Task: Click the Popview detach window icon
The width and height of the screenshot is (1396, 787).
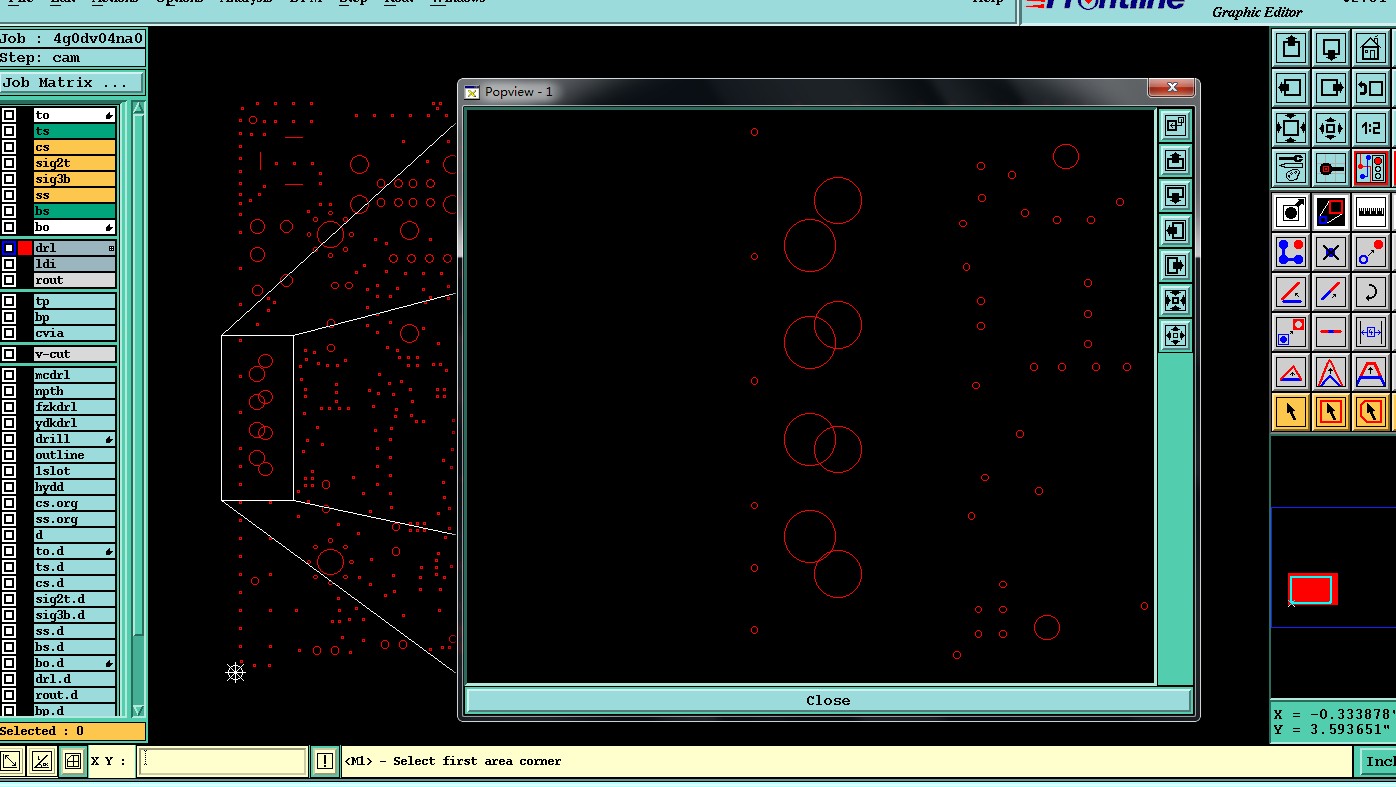Action: pyautogui.click(x=1175, y=125)
